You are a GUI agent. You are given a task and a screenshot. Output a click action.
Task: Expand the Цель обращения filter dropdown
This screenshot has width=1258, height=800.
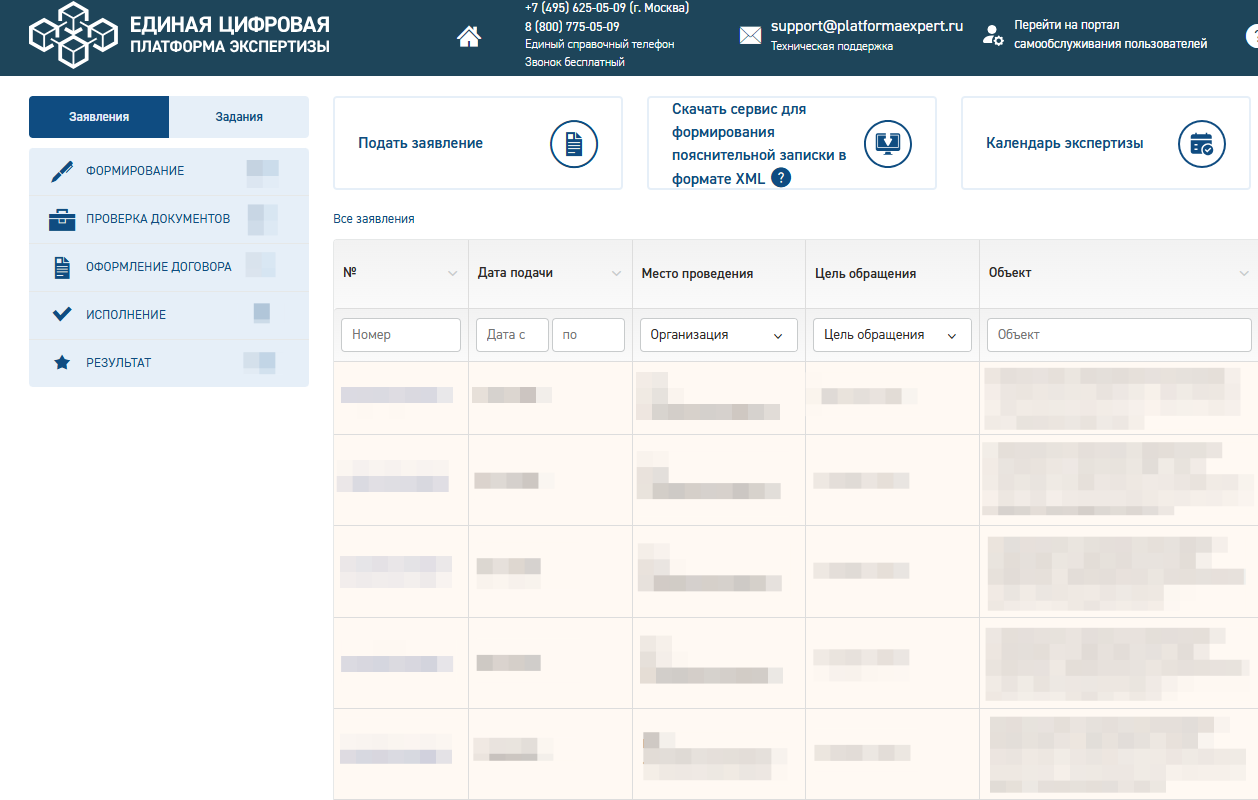891,335
